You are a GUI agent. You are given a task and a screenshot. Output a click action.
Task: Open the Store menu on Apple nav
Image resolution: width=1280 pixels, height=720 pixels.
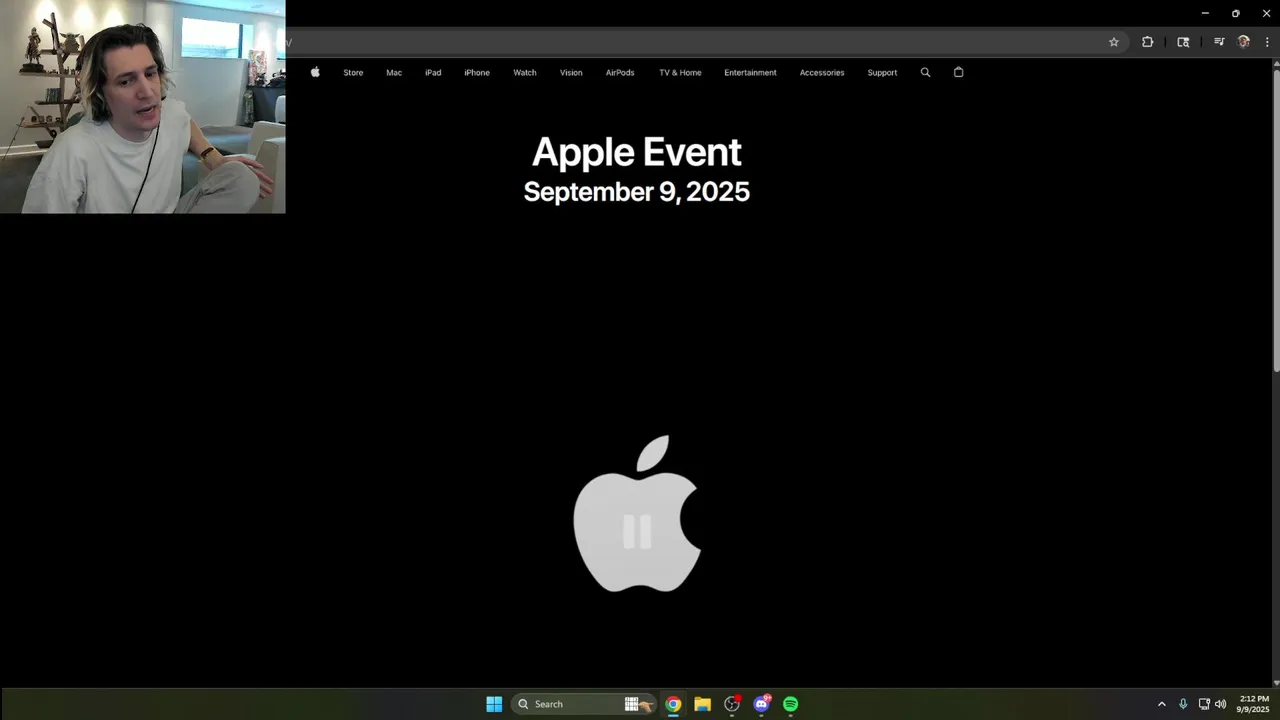click(x=353, y=72)
